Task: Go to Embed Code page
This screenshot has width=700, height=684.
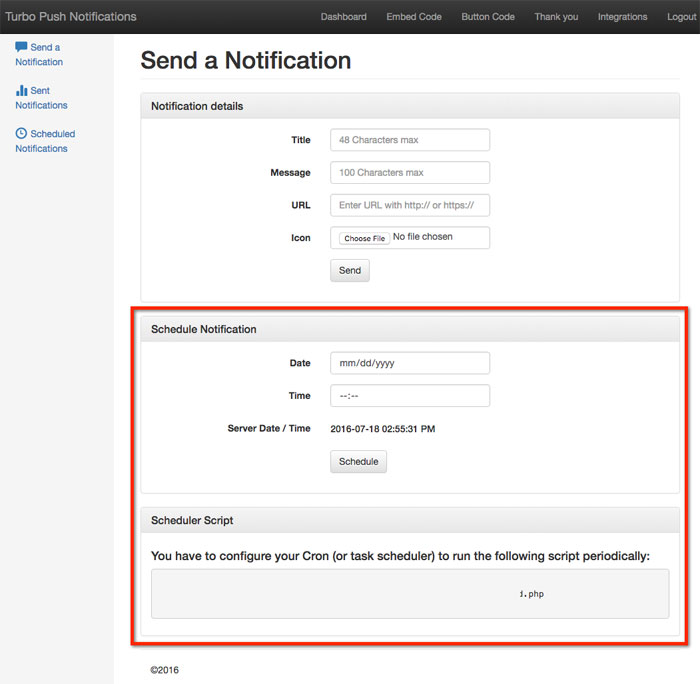Action: tap(414, 17)
